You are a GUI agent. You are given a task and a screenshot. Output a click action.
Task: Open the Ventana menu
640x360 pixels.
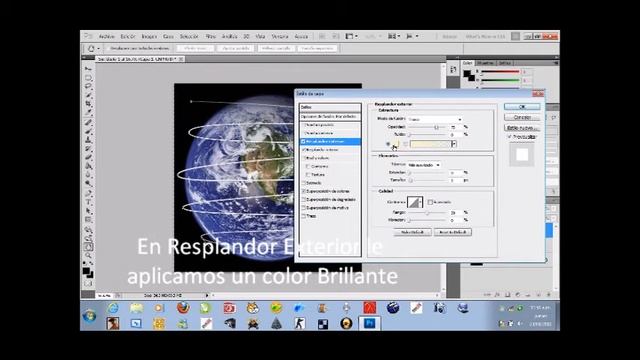(x=280, y=36)
